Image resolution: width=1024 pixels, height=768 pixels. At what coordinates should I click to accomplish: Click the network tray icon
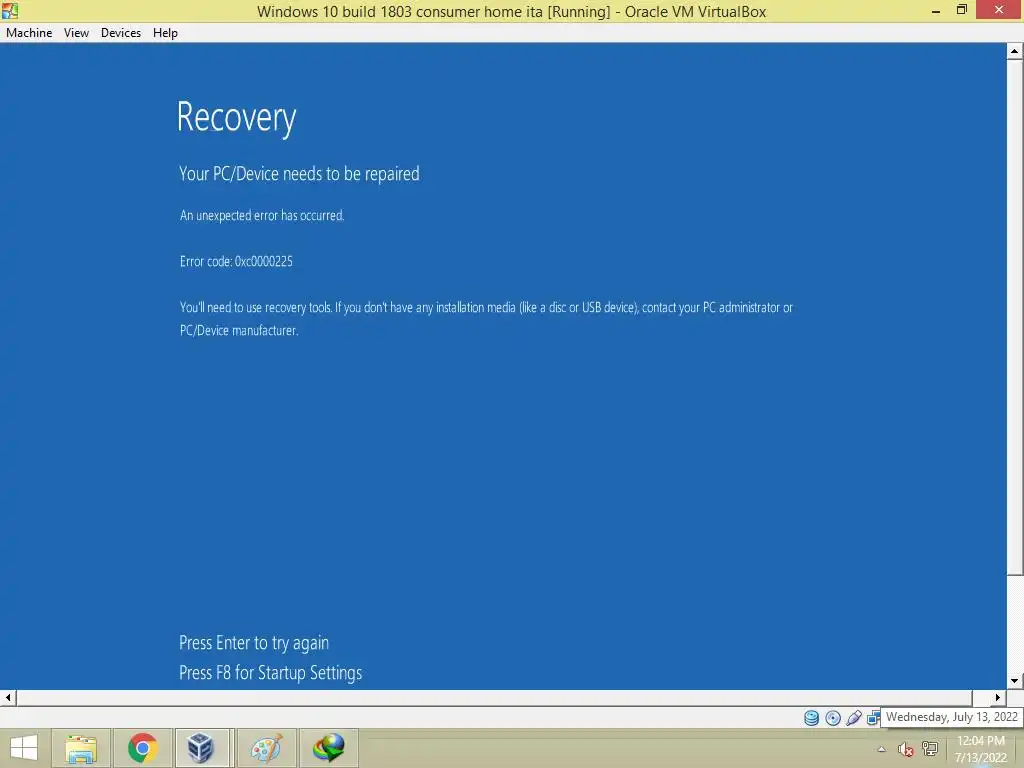tap(930, 749)
